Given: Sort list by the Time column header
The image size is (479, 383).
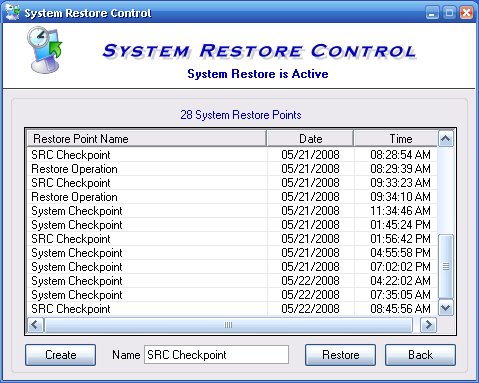Looking at the screenshot, I should [396, 139].
